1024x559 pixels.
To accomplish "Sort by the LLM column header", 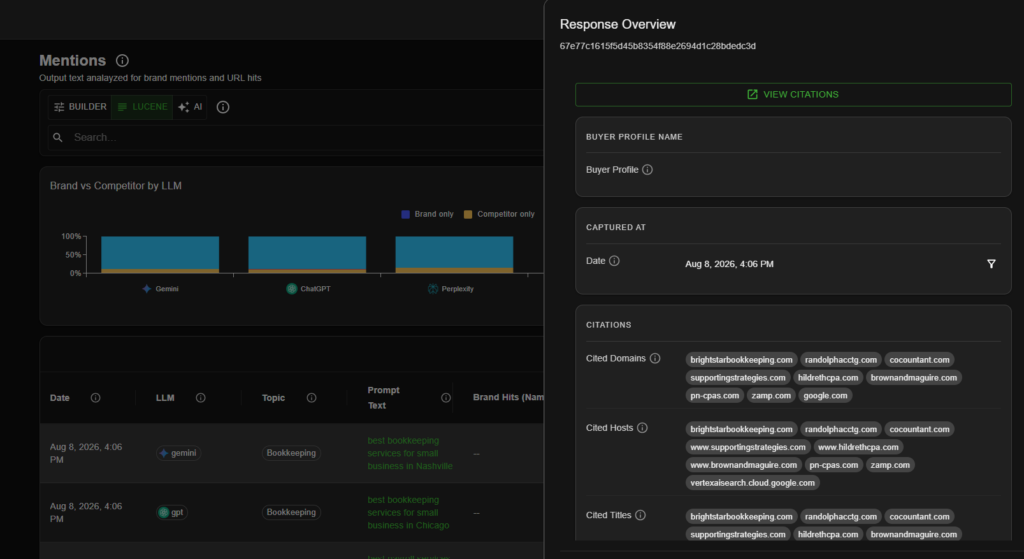I will pos(165,398).
